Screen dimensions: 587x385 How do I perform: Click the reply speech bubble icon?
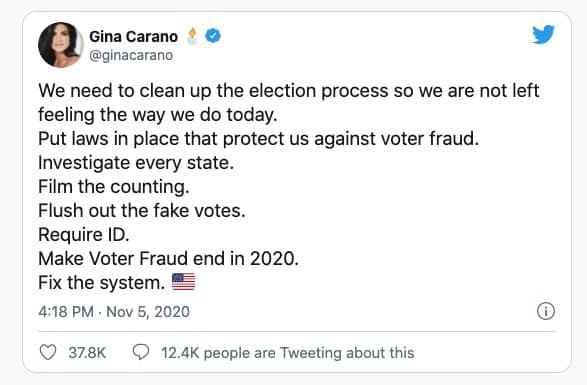(141, 352)
